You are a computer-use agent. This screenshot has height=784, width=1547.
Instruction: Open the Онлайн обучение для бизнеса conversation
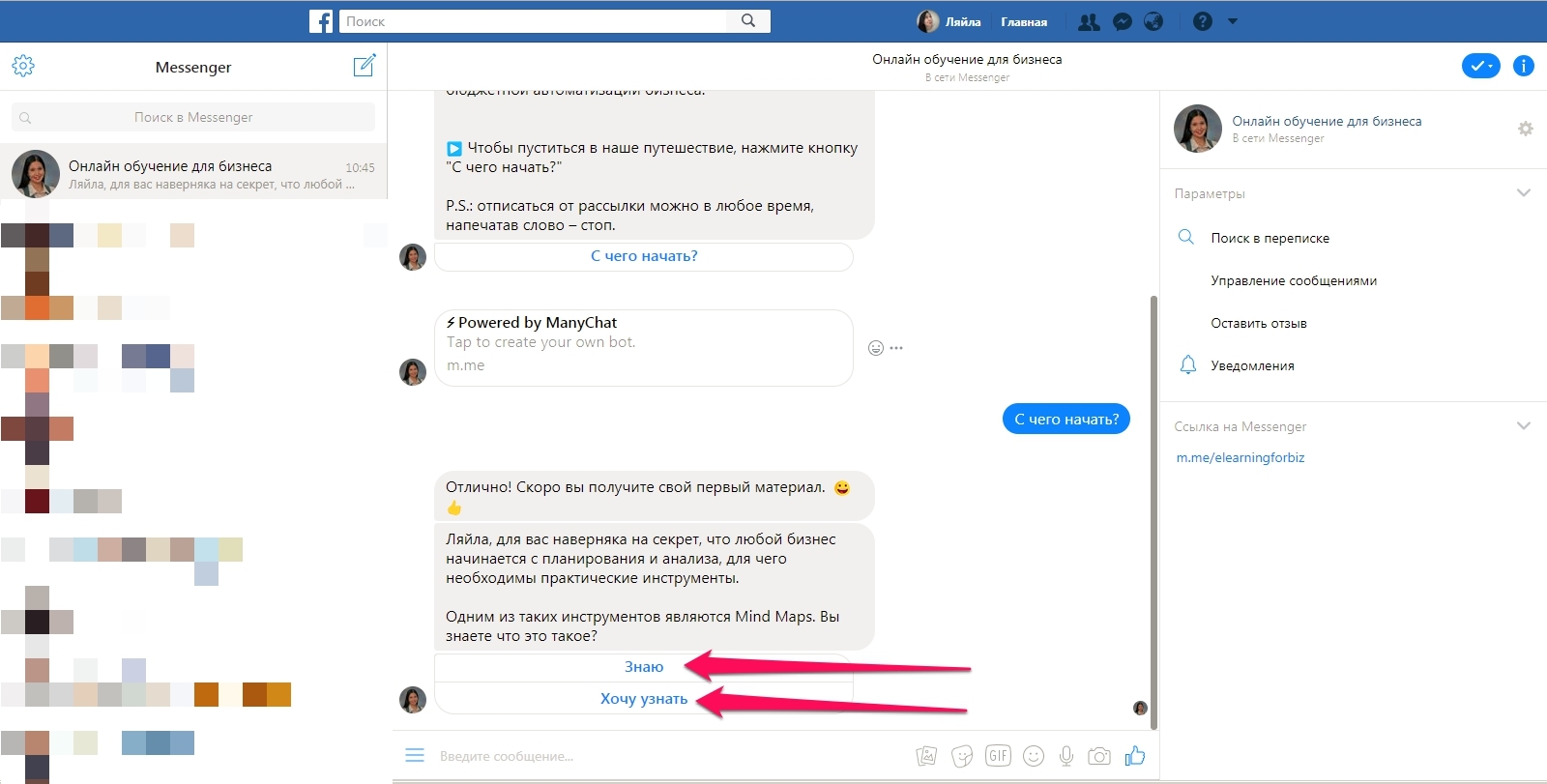click(193, 172)
